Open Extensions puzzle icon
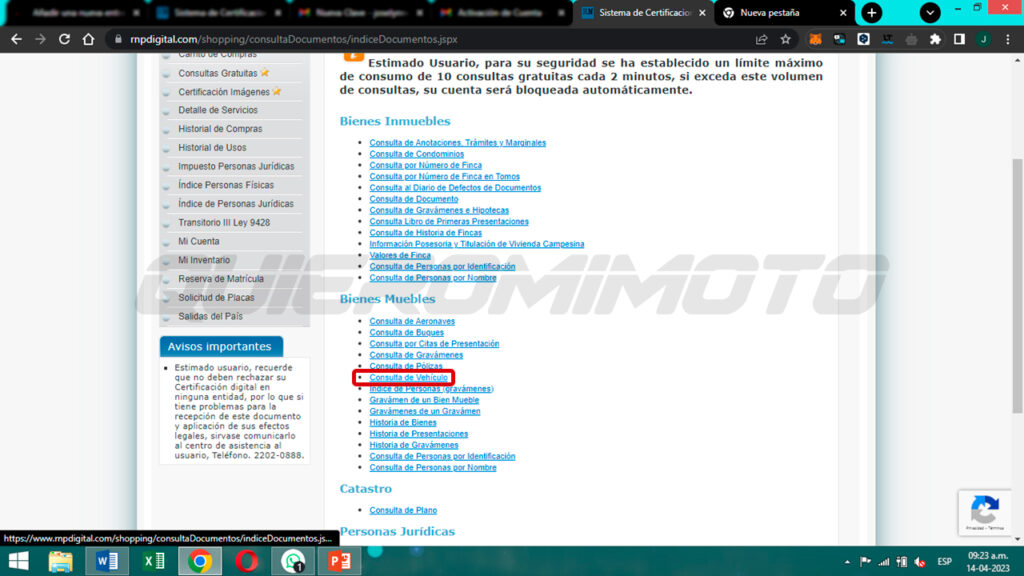This screenshot has height=576, width=1024. [x=935, y=39]
